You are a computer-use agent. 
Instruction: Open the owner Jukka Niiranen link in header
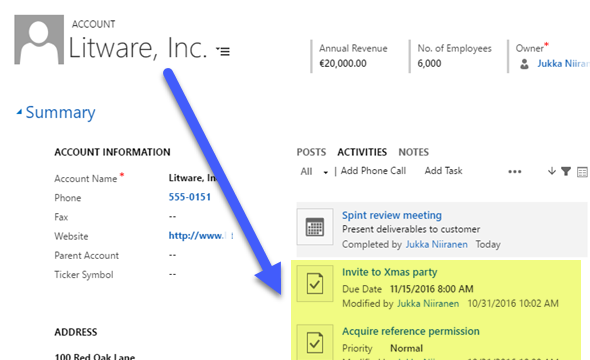click(x=563, y=64)
